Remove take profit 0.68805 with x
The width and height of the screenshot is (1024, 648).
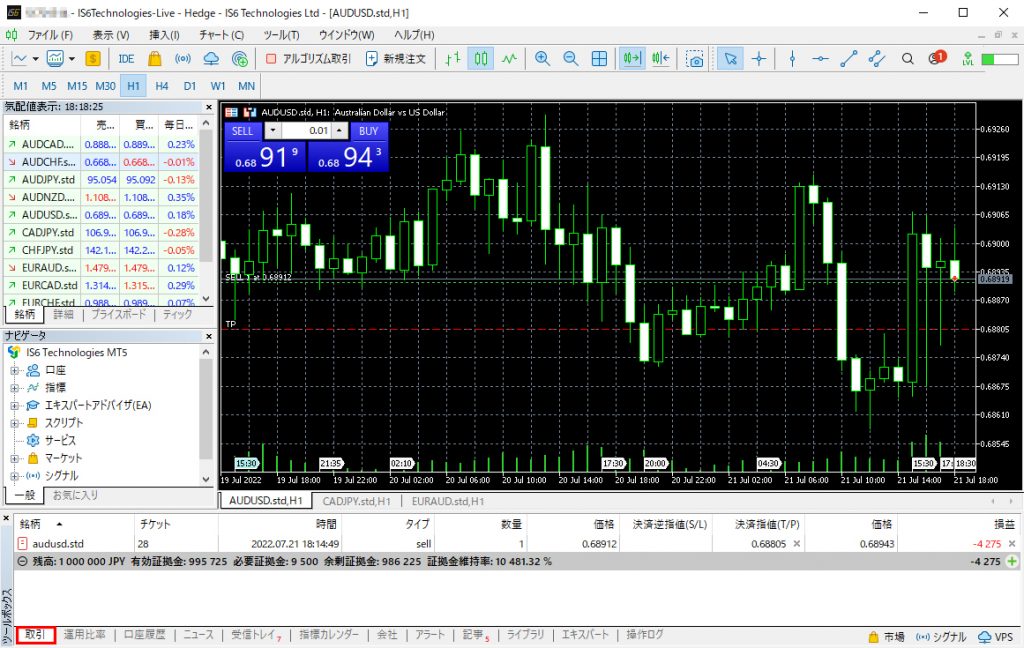click(797, 543)
